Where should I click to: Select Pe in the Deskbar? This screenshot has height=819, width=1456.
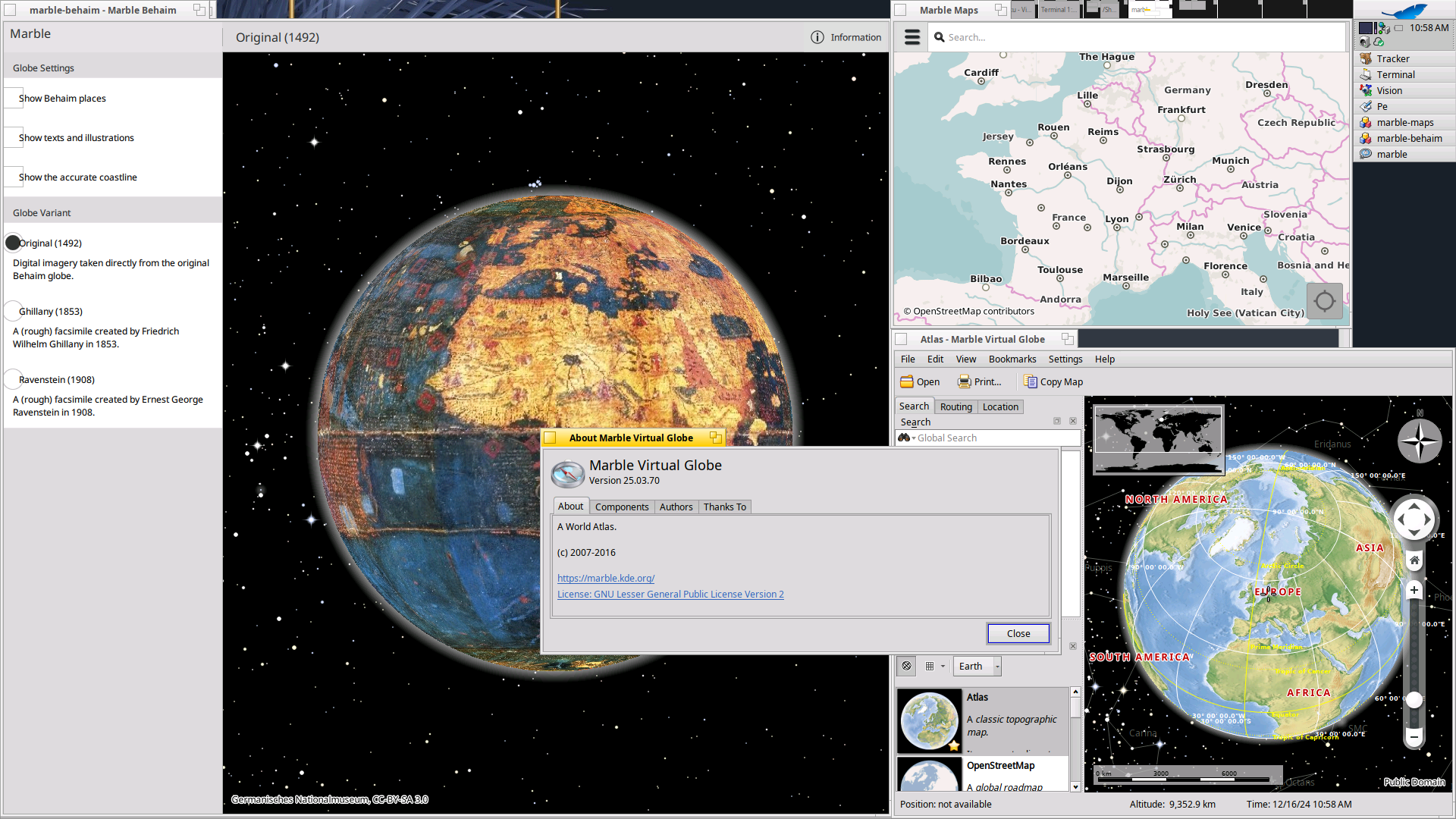[1404, 106]
